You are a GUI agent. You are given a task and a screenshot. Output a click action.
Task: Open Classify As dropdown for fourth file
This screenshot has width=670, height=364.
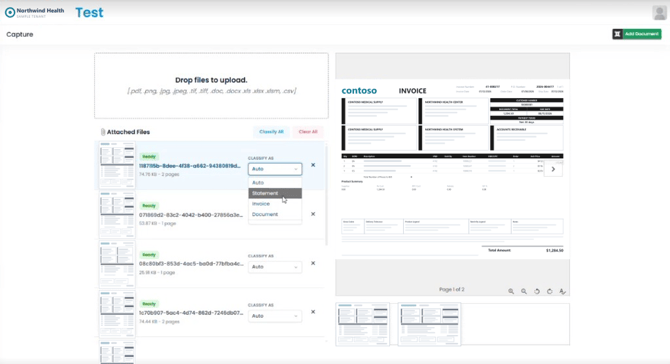pos(275,316)
